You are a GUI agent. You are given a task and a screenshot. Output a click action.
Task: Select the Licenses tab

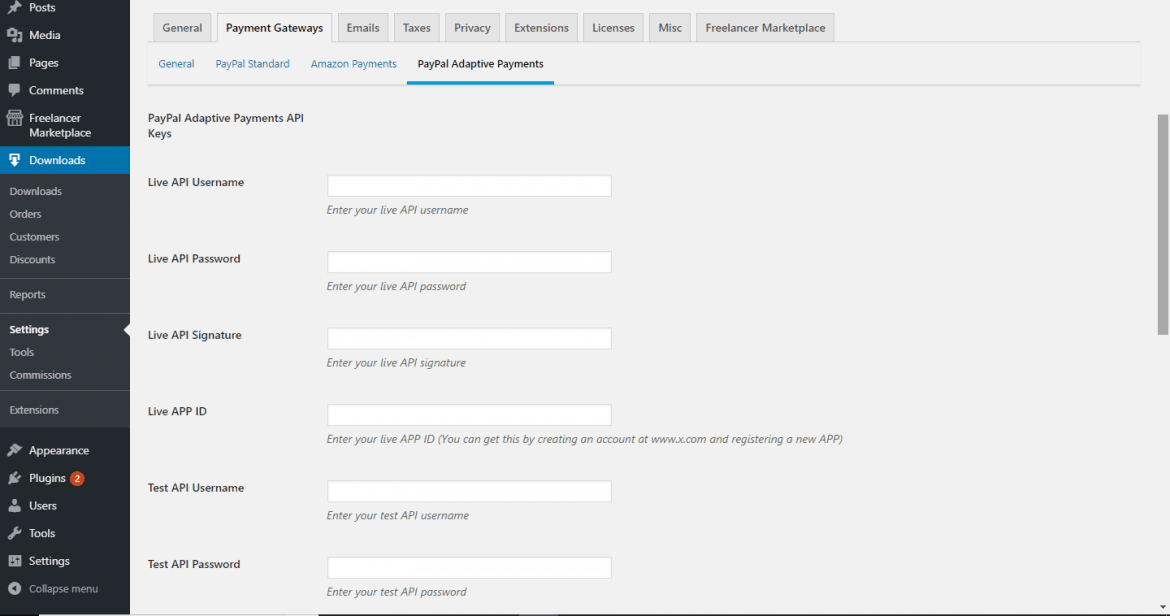[613, 28]
